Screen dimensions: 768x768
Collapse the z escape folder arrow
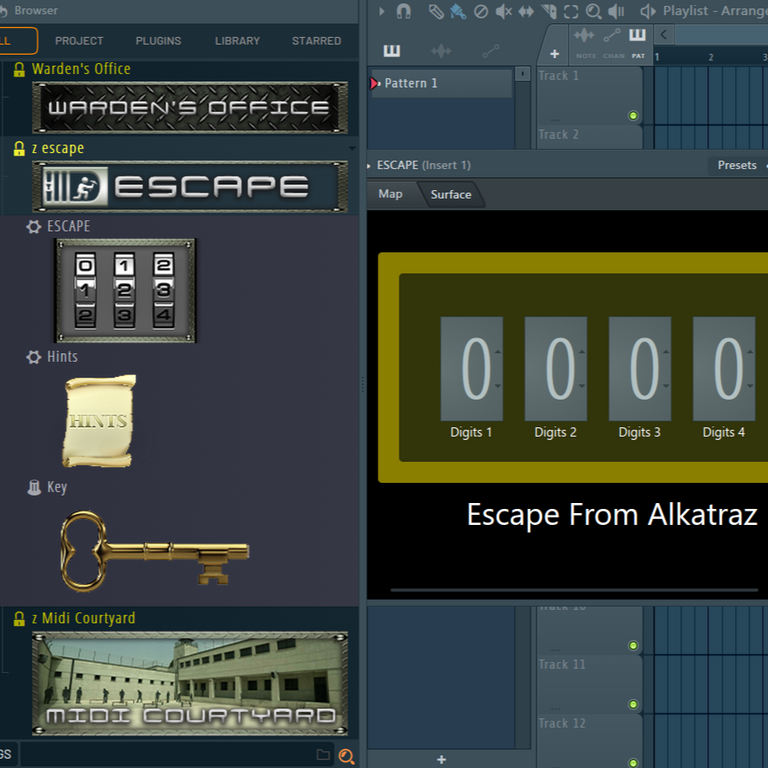pyautogui.click(x=352, y=148)
